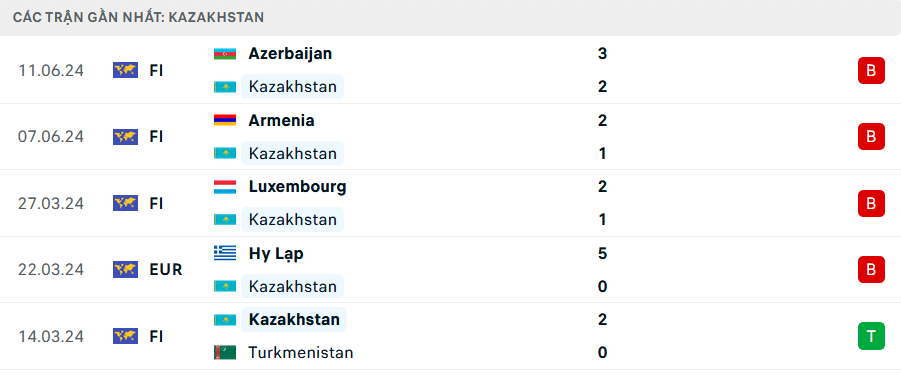Click the EUR competition label

[x=165, y=270]
